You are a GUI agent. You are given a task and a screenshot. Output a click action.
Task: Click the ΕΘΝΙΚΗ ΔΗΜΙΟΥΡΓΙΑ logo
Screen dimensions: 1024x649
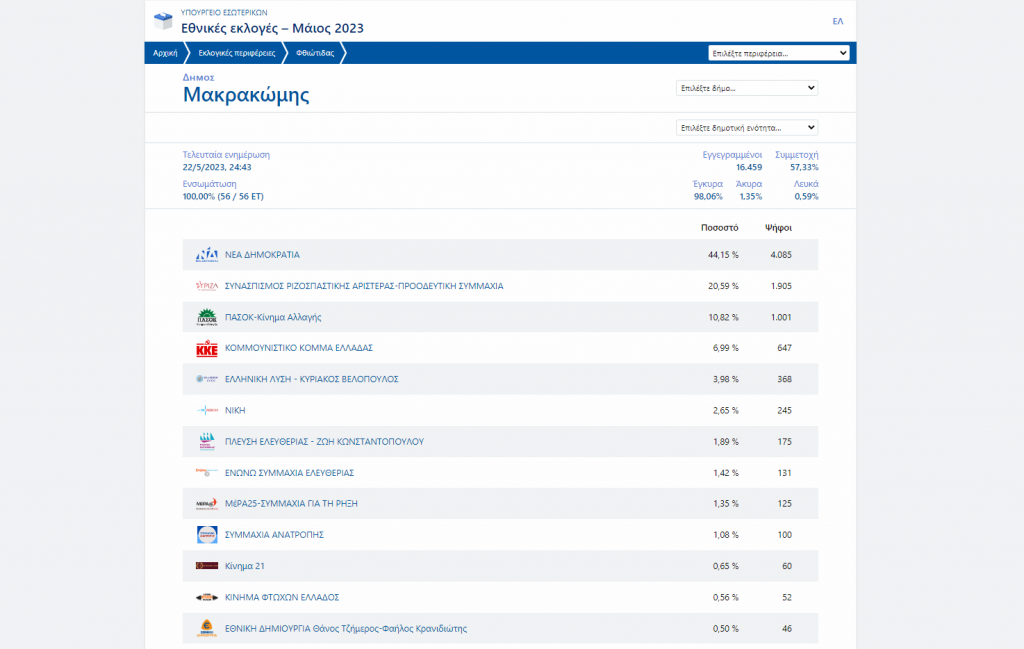[x=207, y=628]
